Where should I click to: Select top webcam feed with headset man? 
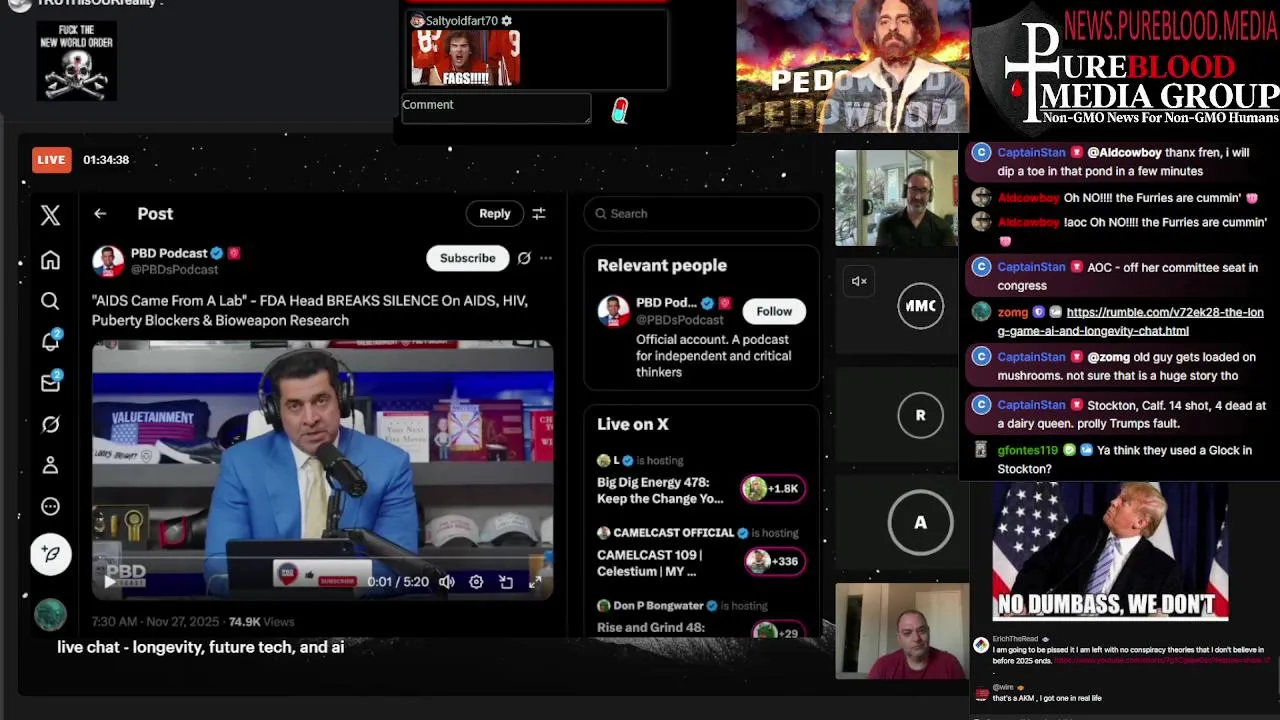pos(896,198)
